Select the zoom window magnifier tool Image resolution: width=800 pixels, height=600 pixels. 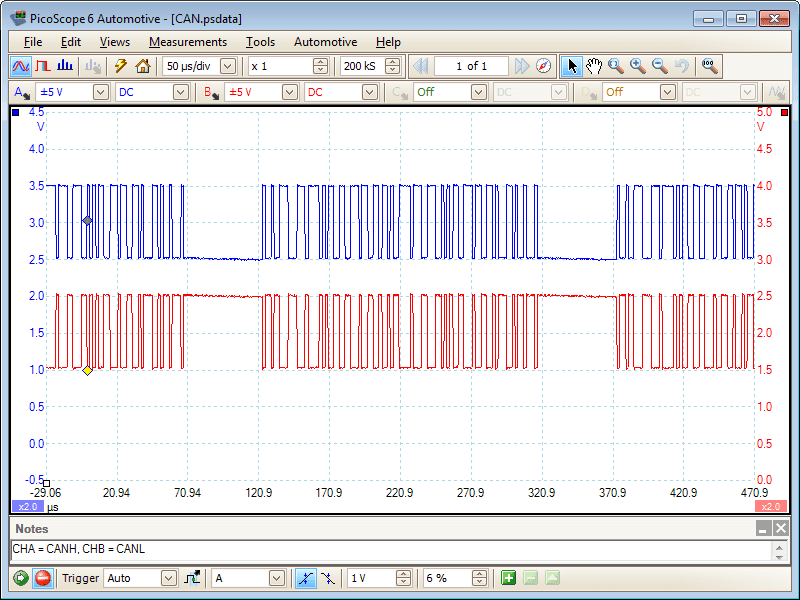coord(616,66)
